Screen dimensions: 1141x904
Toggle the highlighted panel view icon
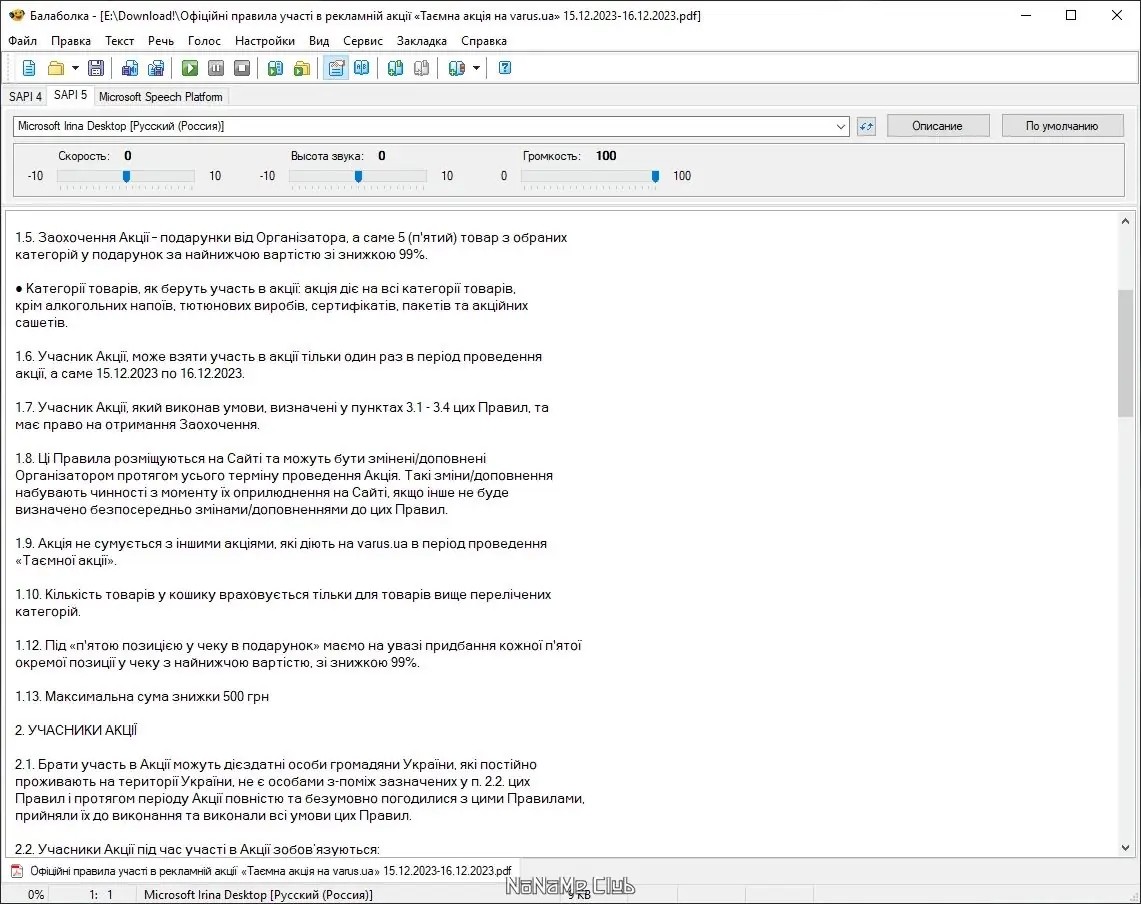pos(336,68)
